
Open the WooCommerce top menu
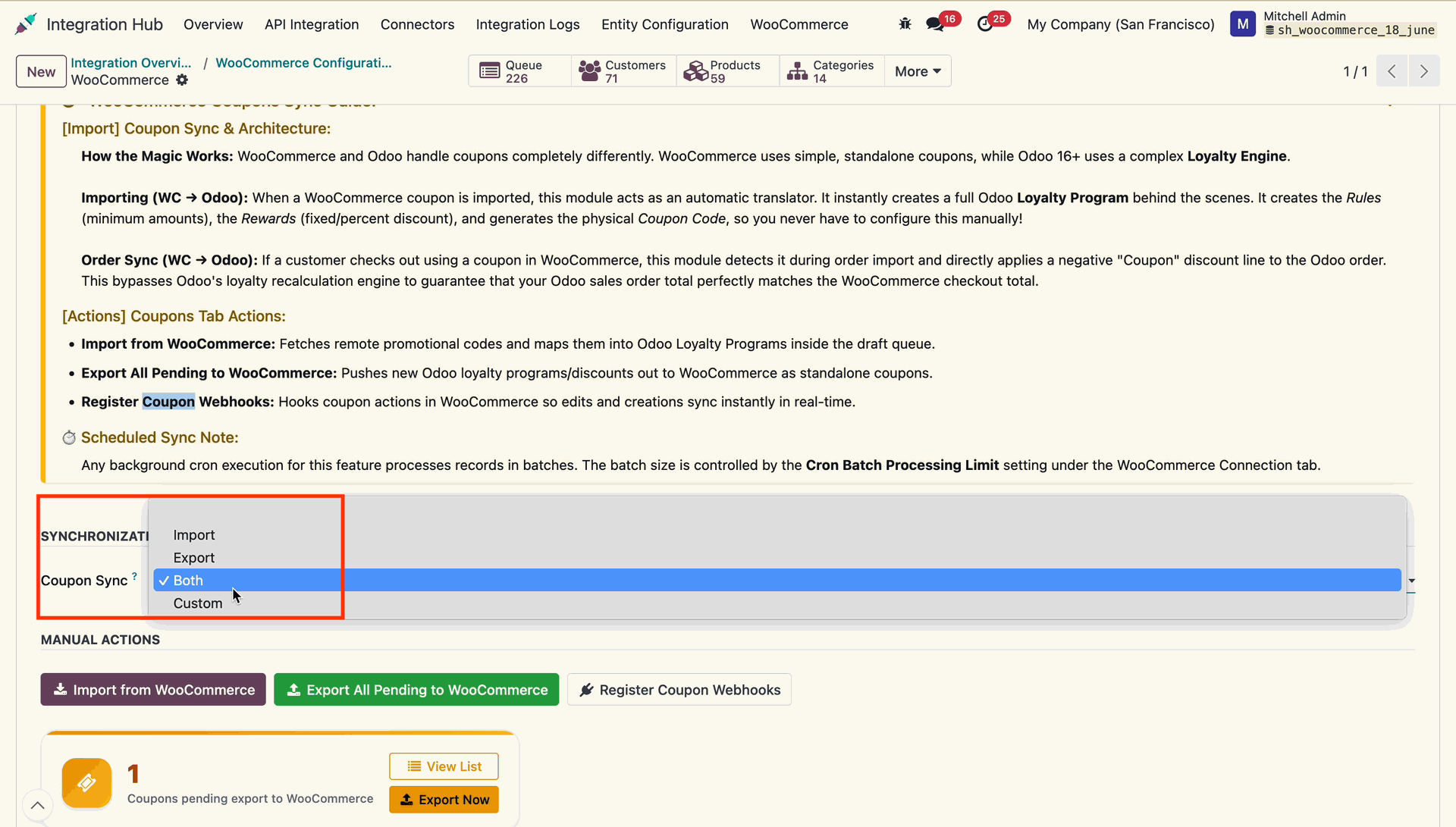point(799,24)
